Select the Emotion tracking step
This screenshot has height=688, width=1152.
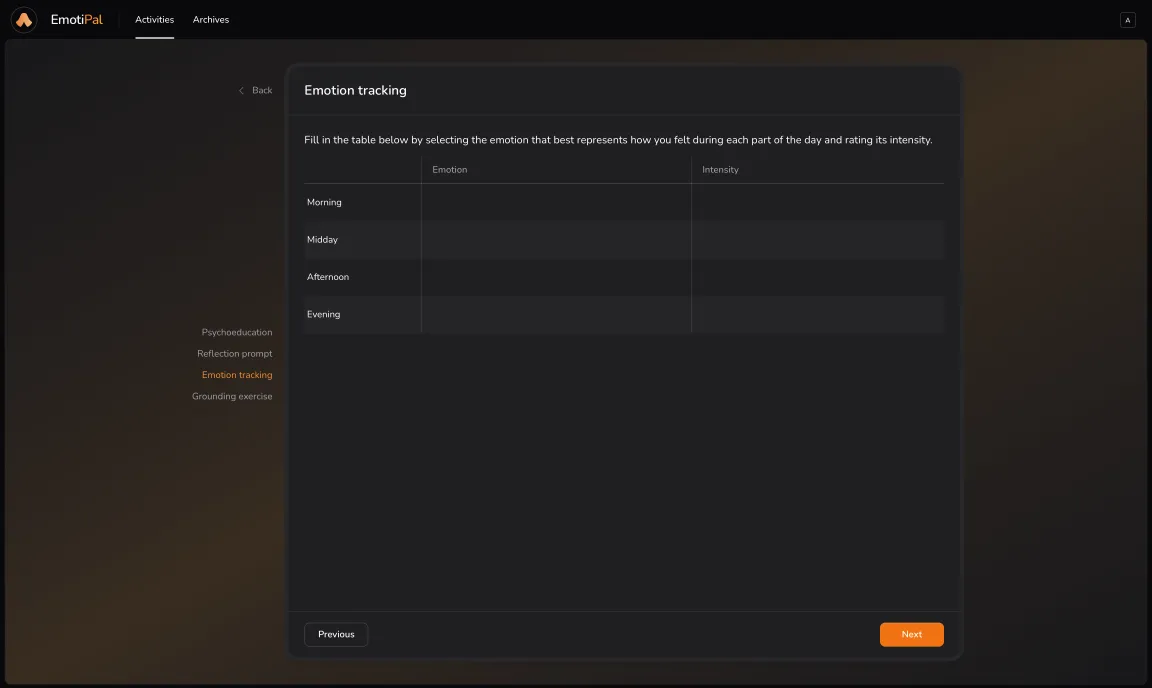[237, 374]
